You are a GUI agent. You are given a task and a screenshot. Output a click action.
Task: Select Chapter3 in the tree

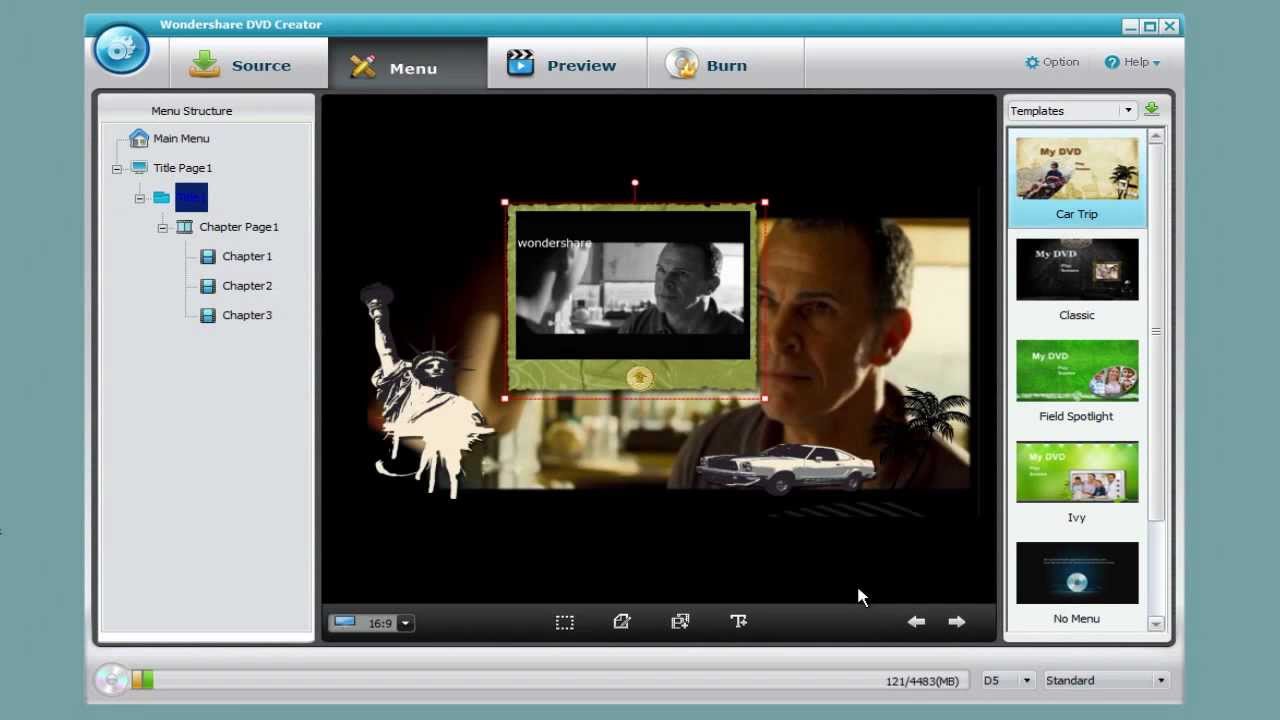[247, 315]
